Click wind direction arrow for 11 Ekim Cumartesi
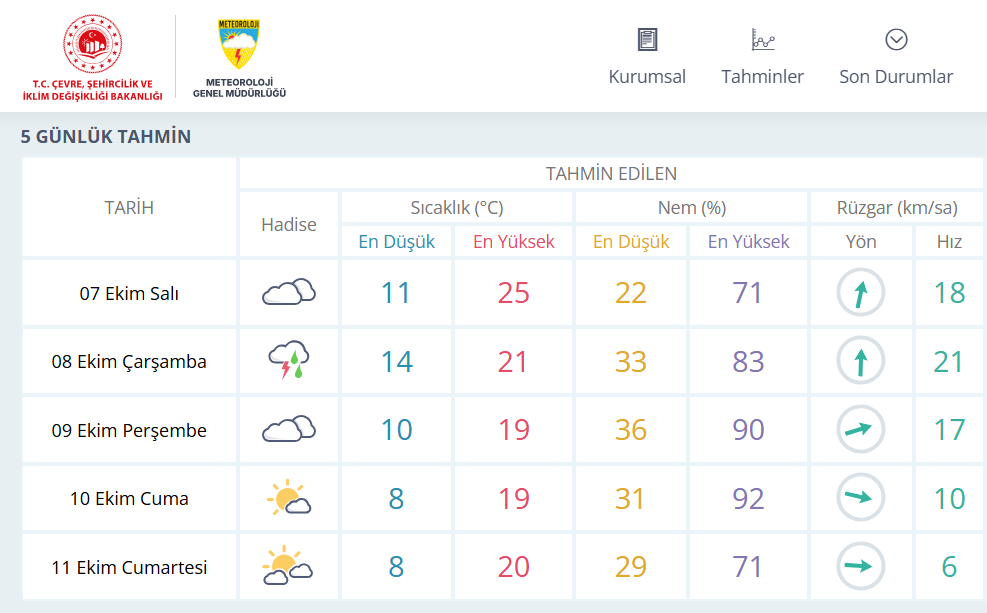Image resolution: width=987 pixels, height=613 pixels. coord(860,566)
